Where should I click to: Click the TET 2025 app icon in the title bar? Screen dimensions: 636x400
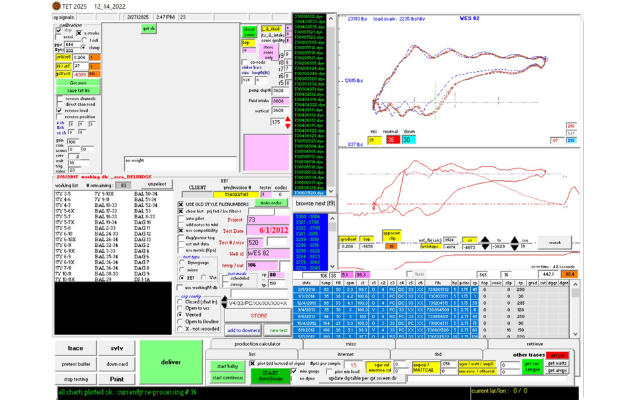[x=56, y=6]
